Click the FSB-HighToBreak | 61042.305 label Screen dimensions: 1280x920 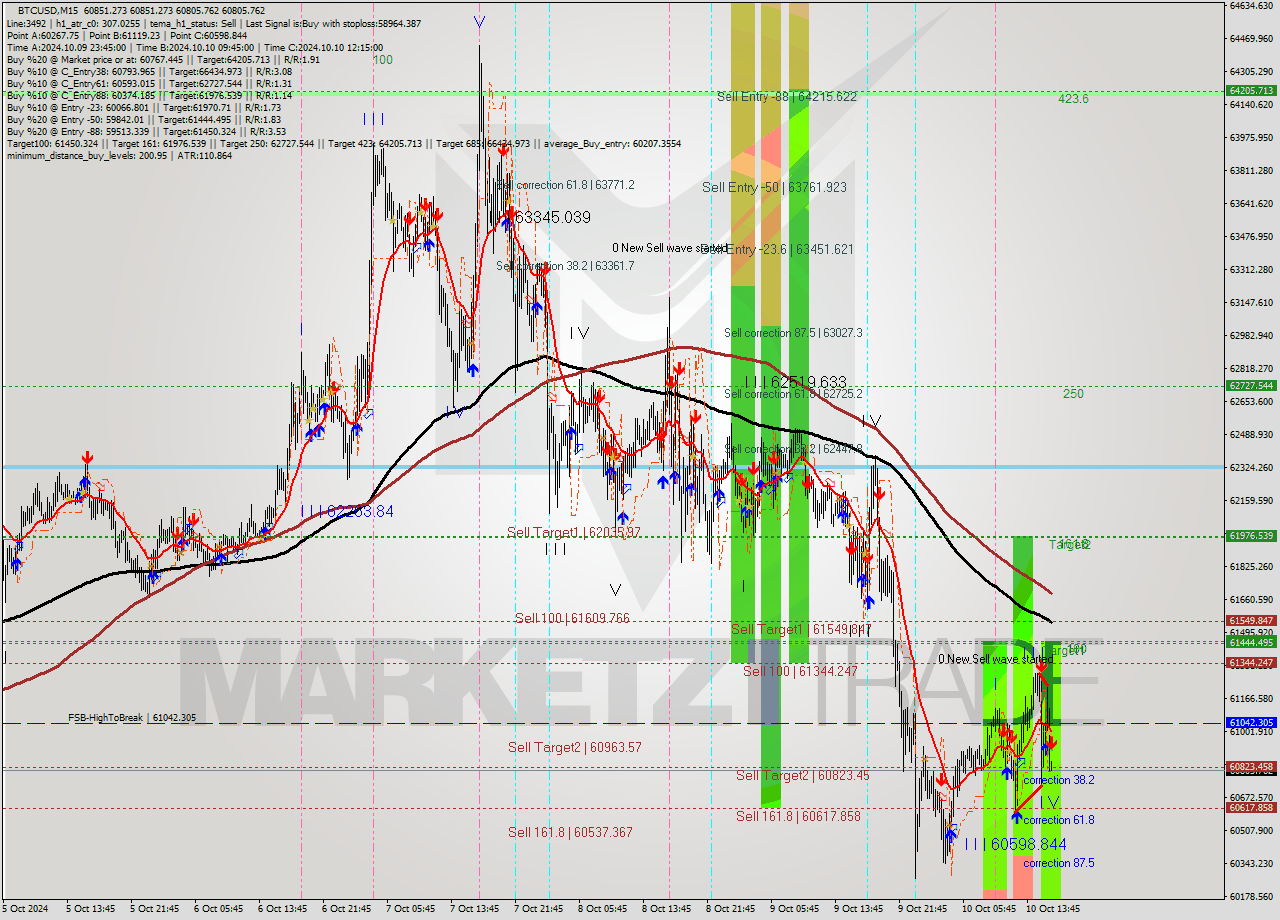(132, 718)
